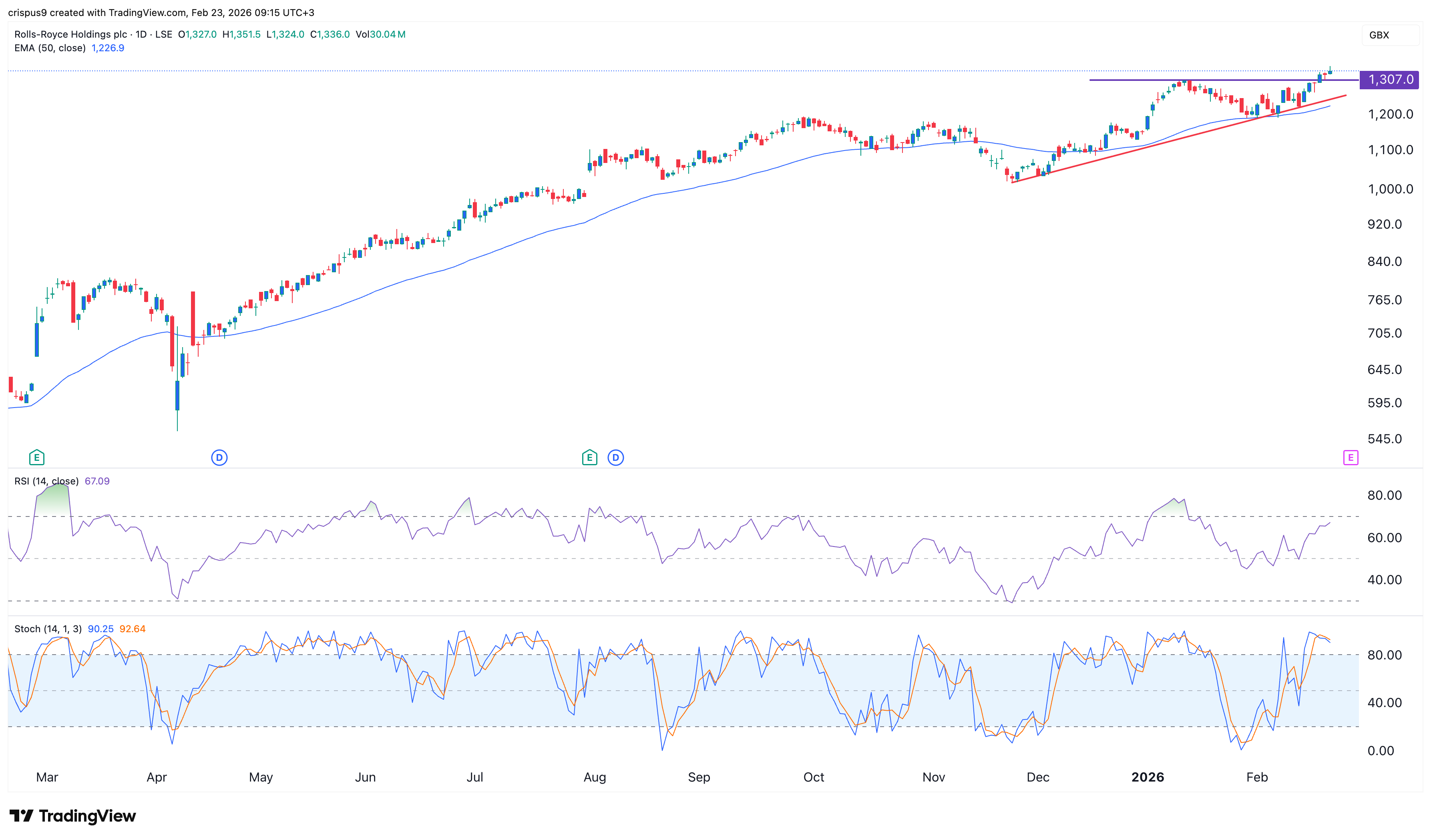1431x840 pixels.
Task: Click the Stoch (14, 1, 3) indicator label
Action: 48,629
